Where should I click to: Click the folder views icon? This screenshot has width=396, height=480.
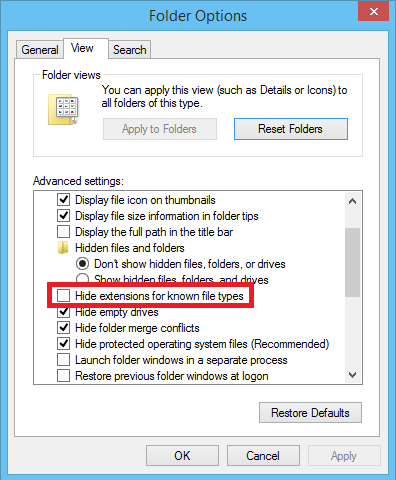[63, 110]
